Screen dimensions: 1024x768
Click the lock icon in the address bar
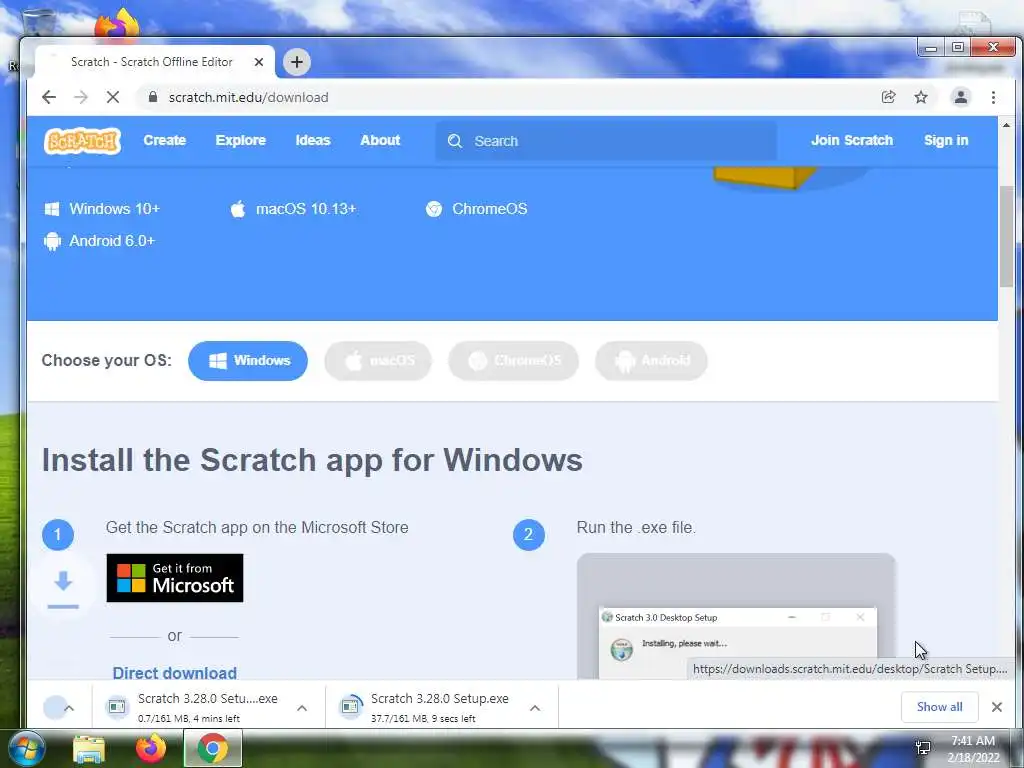[x=153, y=97]
